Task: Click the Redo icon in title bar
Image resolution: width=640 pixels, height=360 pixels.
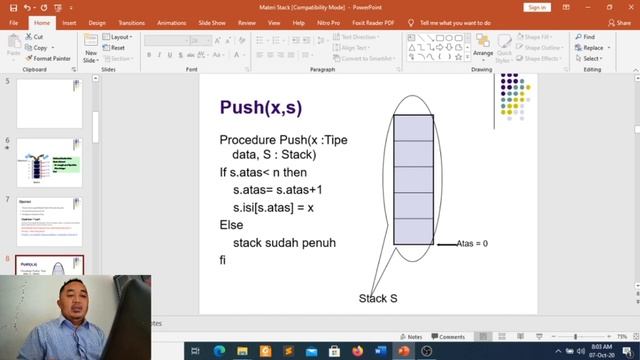Action: point(44,8)
